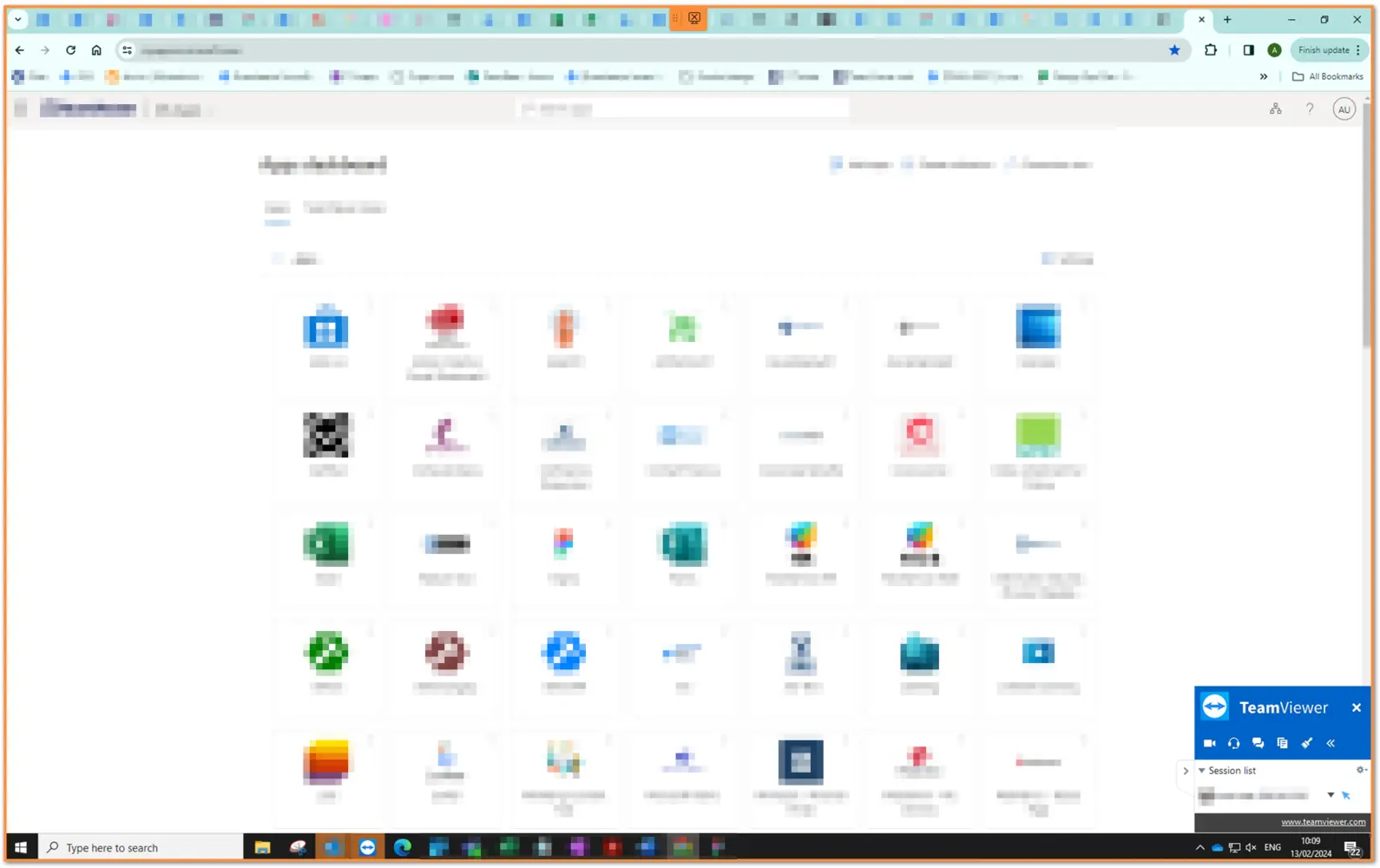Open a new browser tab
This screenshot has width=1380, height=868.
click(1227, 19)
